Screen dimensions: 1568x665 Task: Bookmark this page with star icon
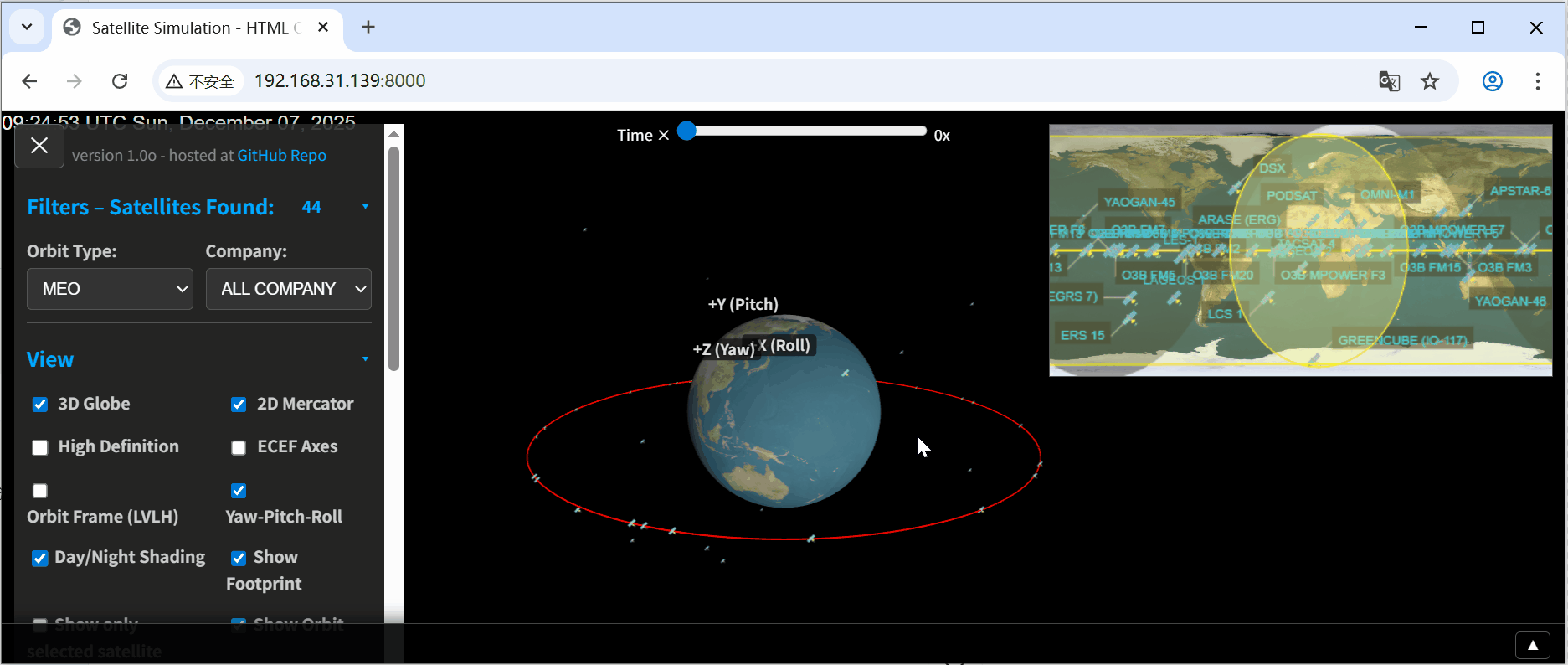coord(1430,81)
